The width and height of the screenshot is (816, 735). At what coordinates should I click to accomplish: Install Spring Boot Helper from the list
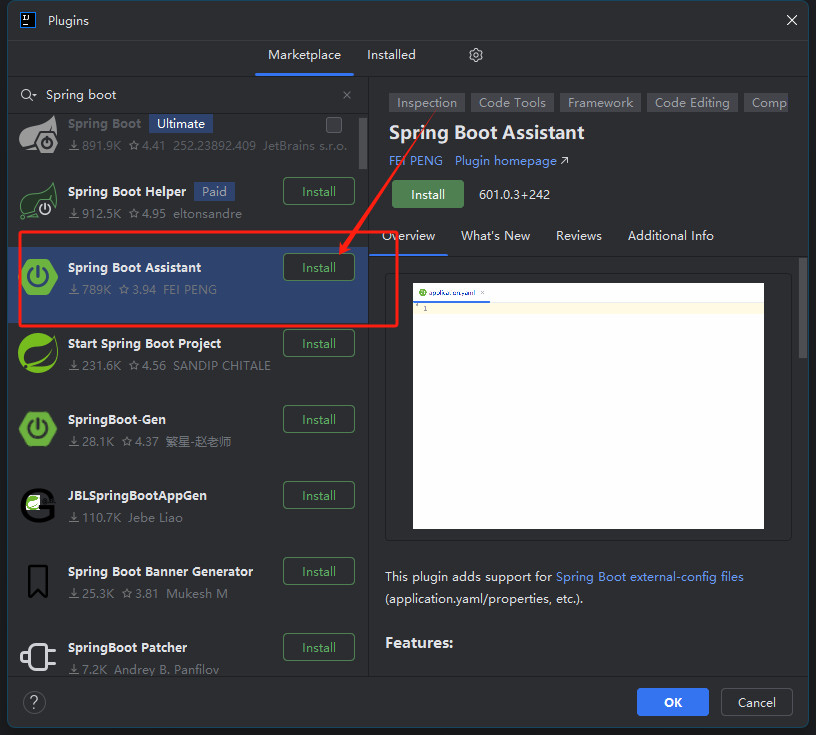point(319,192)
